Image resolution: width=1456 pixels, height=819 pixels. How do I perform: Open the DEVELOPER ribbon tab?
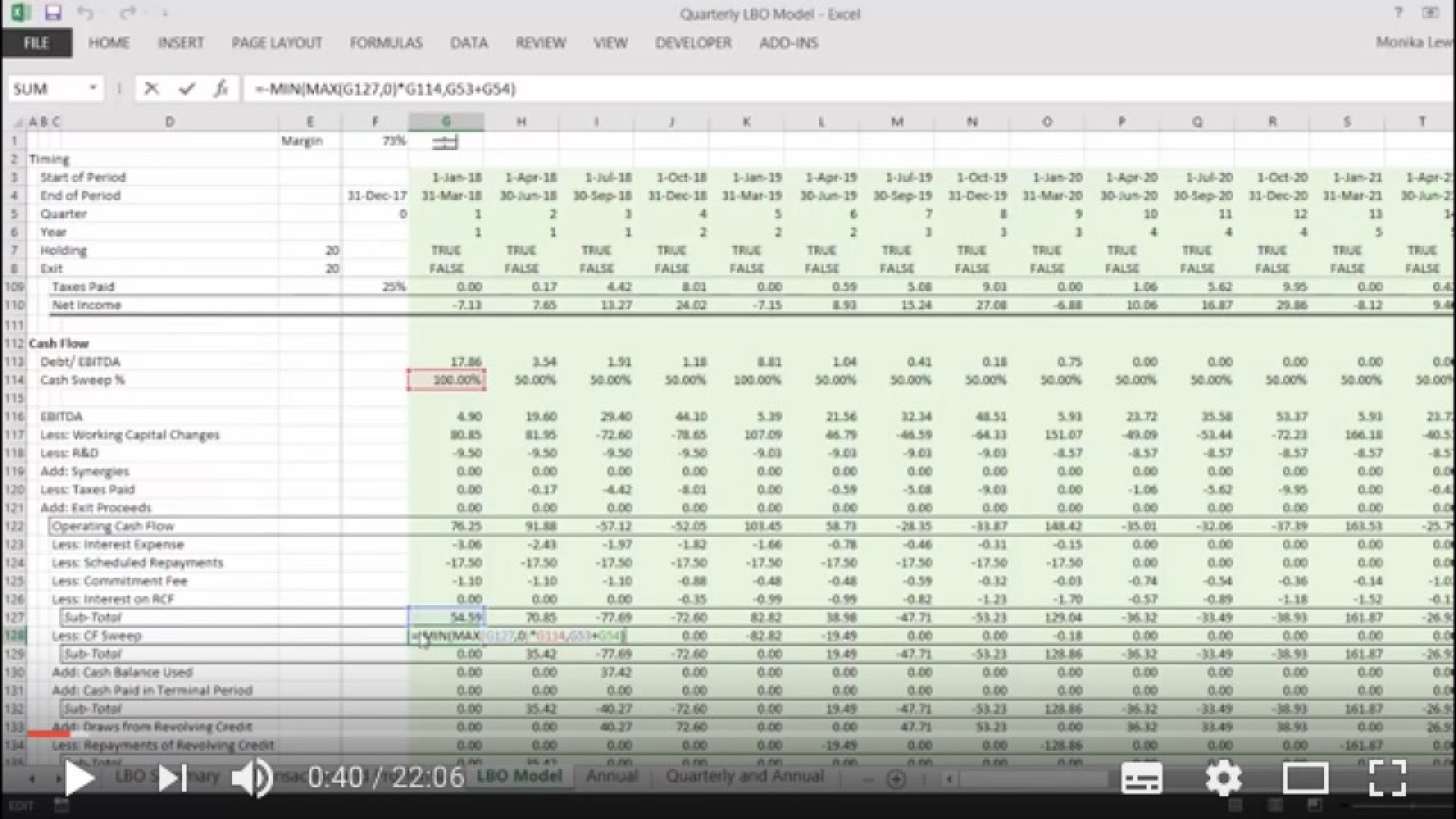coord(693,43)
